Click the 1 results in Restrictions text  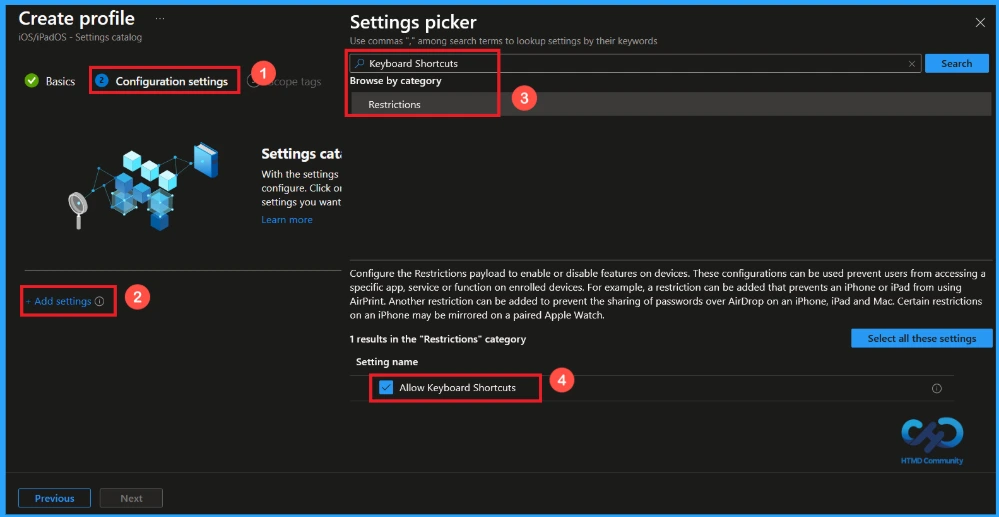pyautogui.click(x=438, y=340)
